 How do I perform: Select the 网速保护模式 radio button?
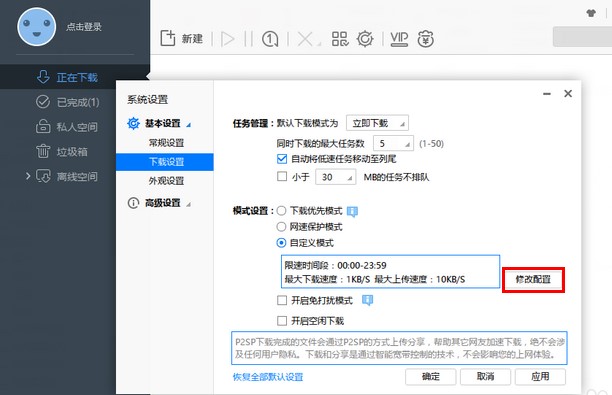[281, 227]
